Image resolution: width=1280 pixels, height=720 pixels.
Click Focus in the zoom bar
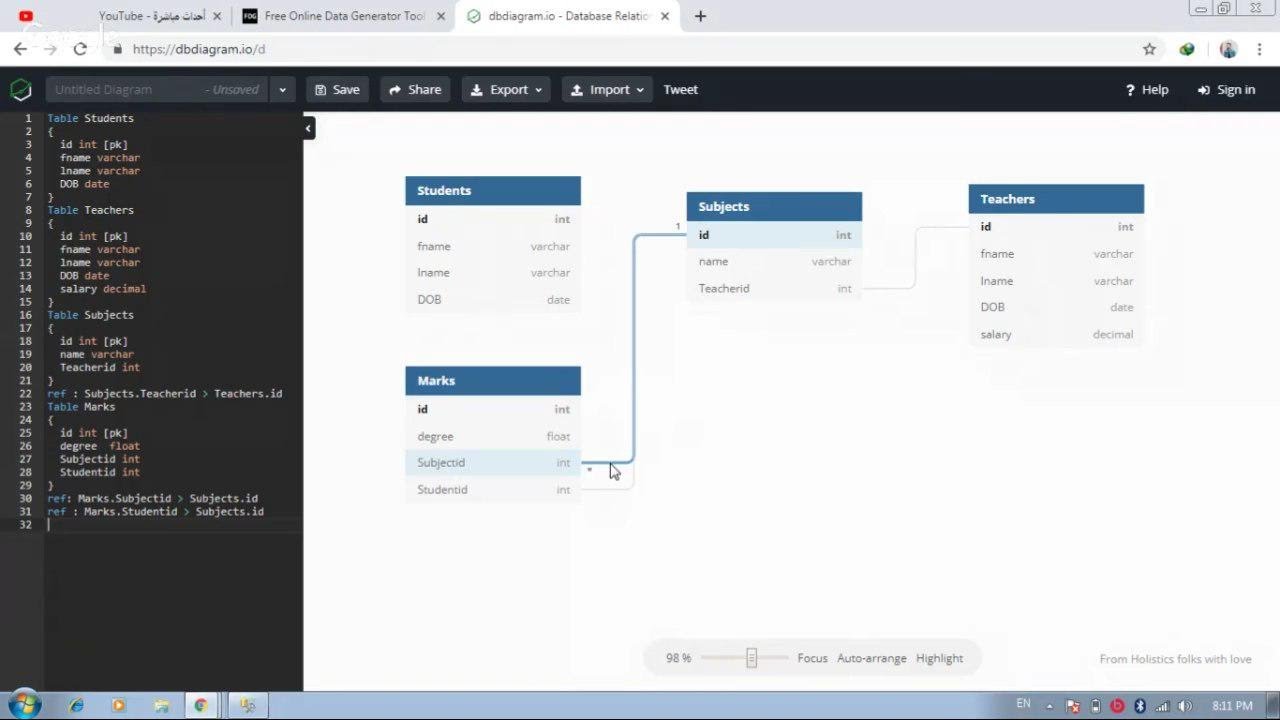tap(812, 658)
